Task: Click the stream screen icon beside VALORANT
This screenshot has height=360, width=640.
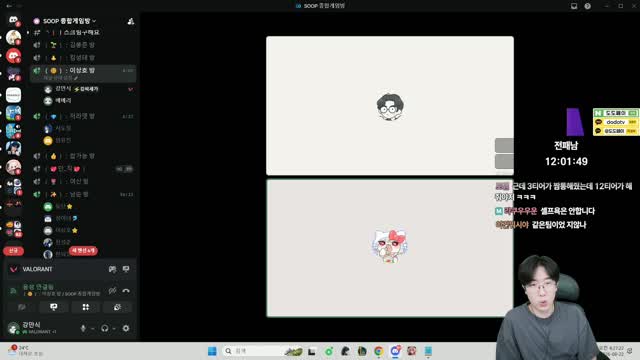Action: 126,269
